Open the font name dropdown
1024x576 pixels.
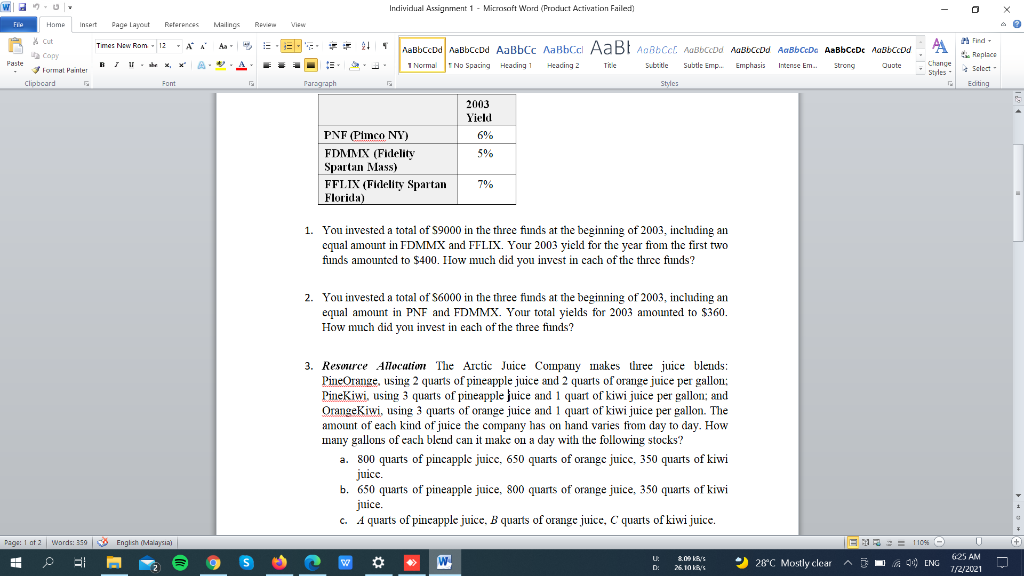tap(152, 46)
